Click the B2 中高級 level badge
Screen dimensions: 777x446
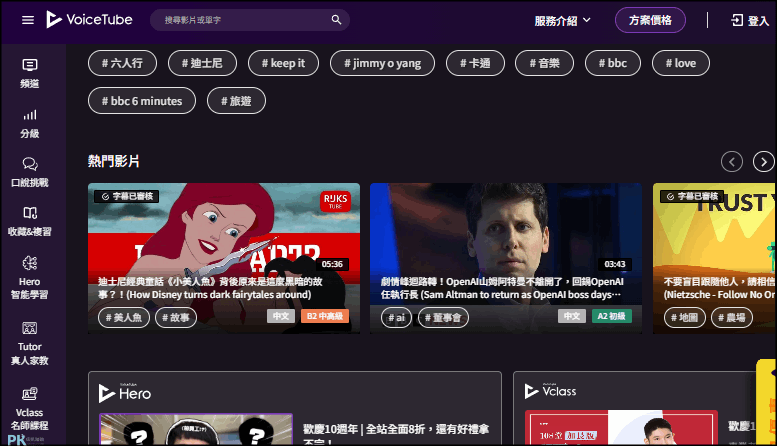tap(325, 316)
